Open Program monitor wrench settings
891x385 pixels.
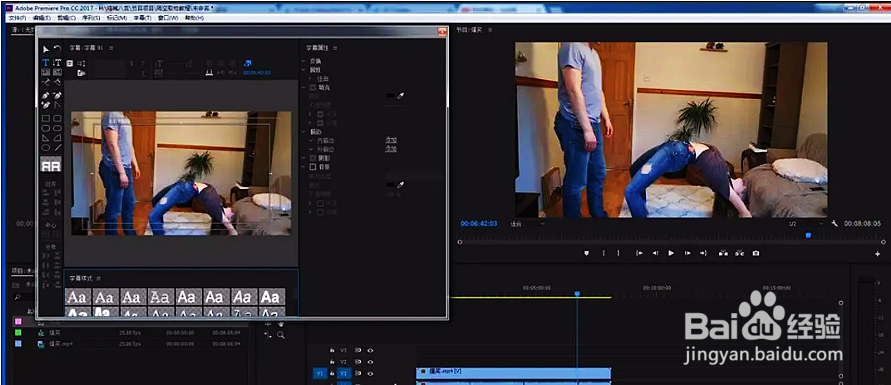coord(835,224)
